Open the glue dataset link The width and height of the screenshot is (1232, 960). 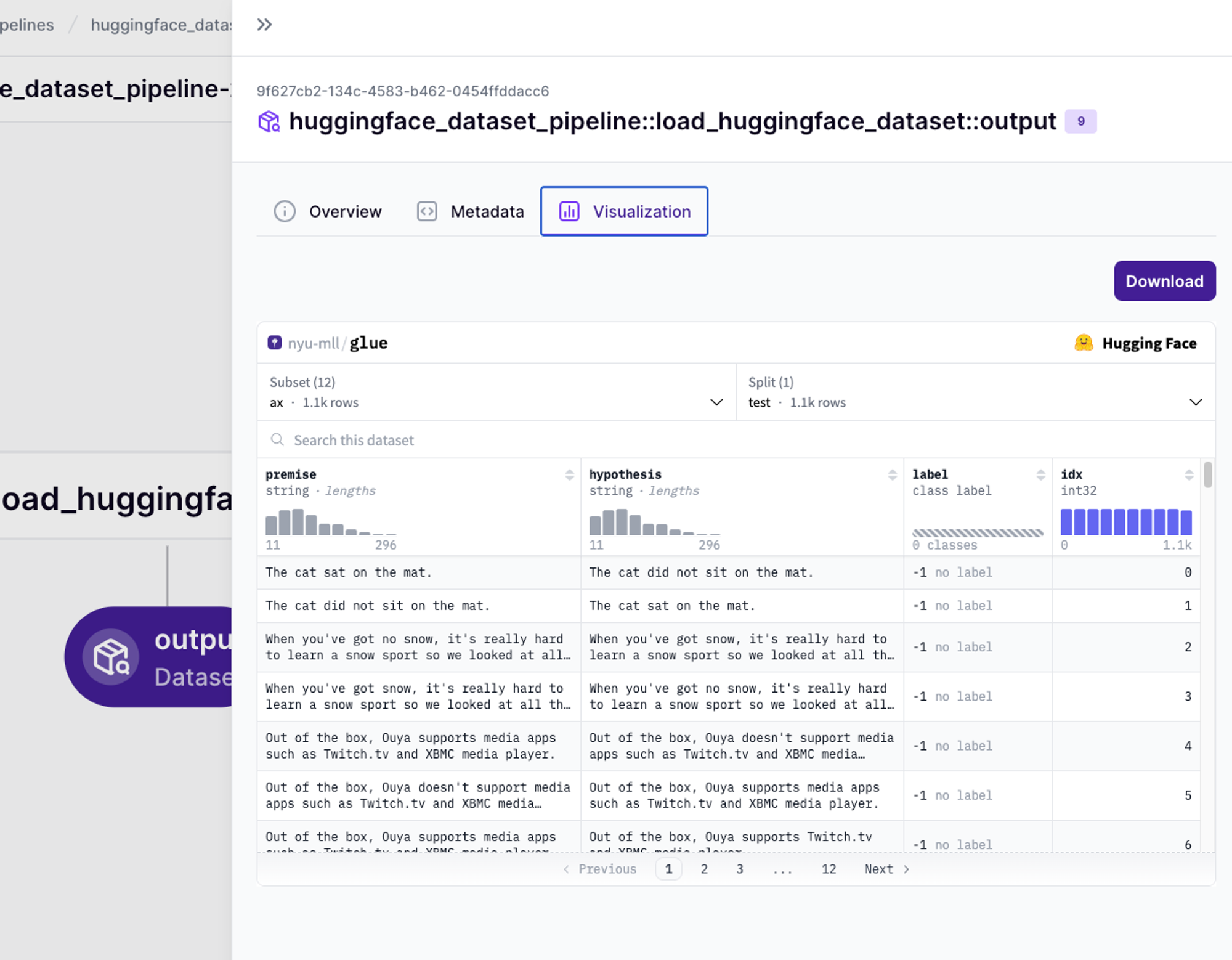tap(368, 343)
